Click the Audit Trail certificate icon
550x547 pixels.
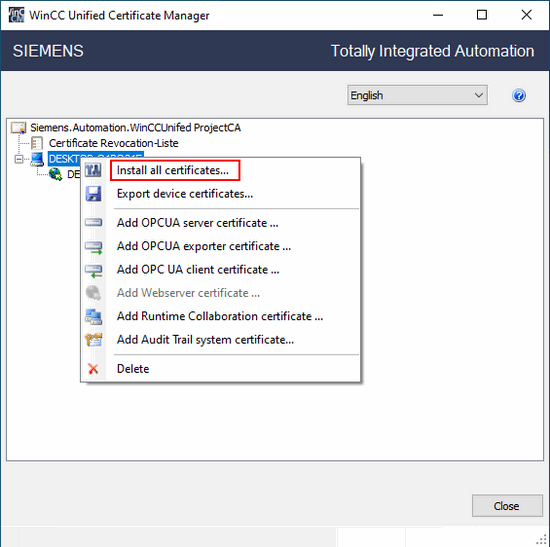[x=93, y=340]
